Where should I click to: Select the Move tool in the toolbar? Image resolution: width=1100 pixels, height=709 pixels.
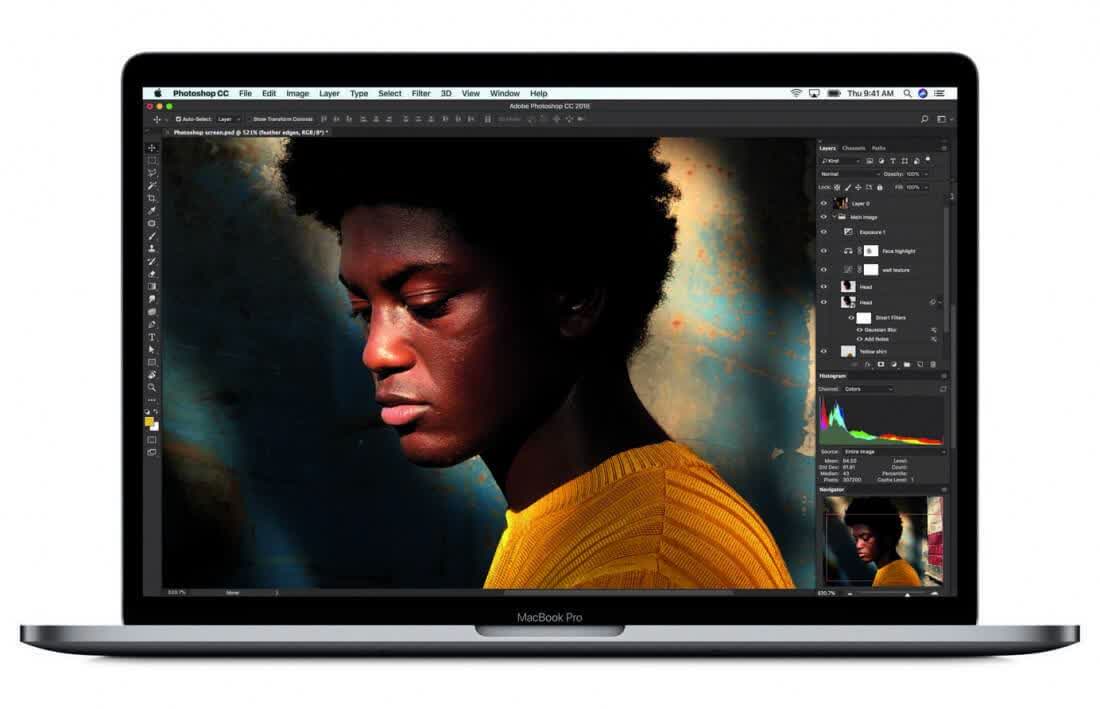click(152, 148)
